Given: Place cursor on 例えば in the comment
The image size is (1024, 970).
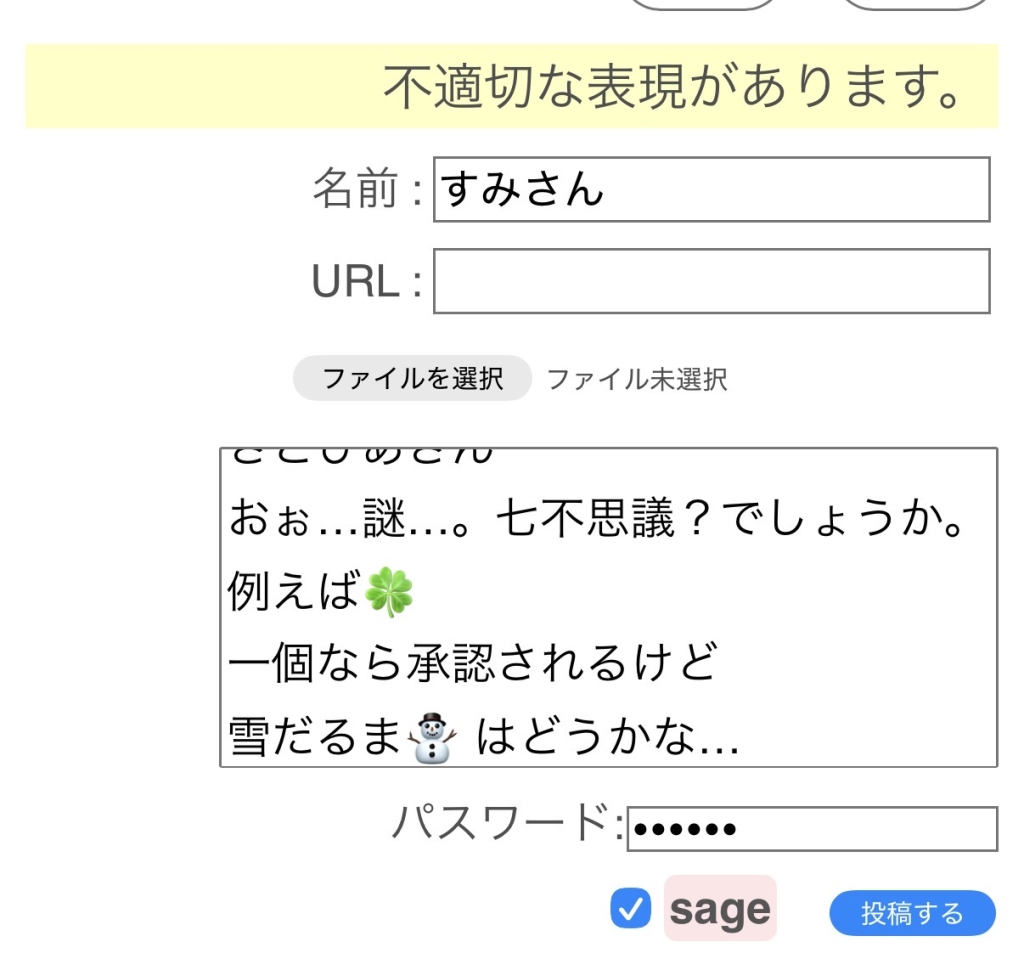Looking at the screenshot, I should point(293,594).
